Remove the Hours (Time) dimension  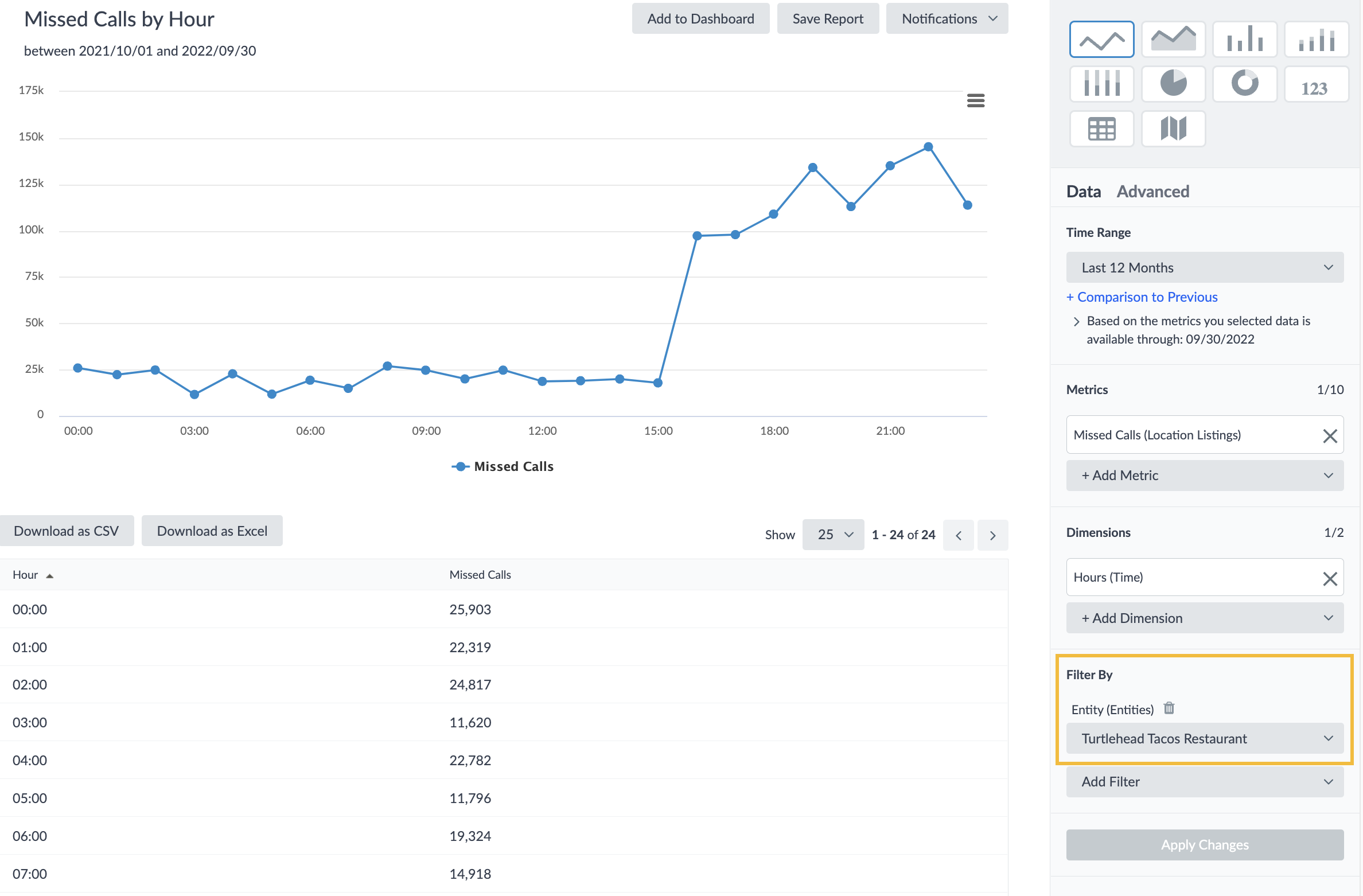point(1330,578)
